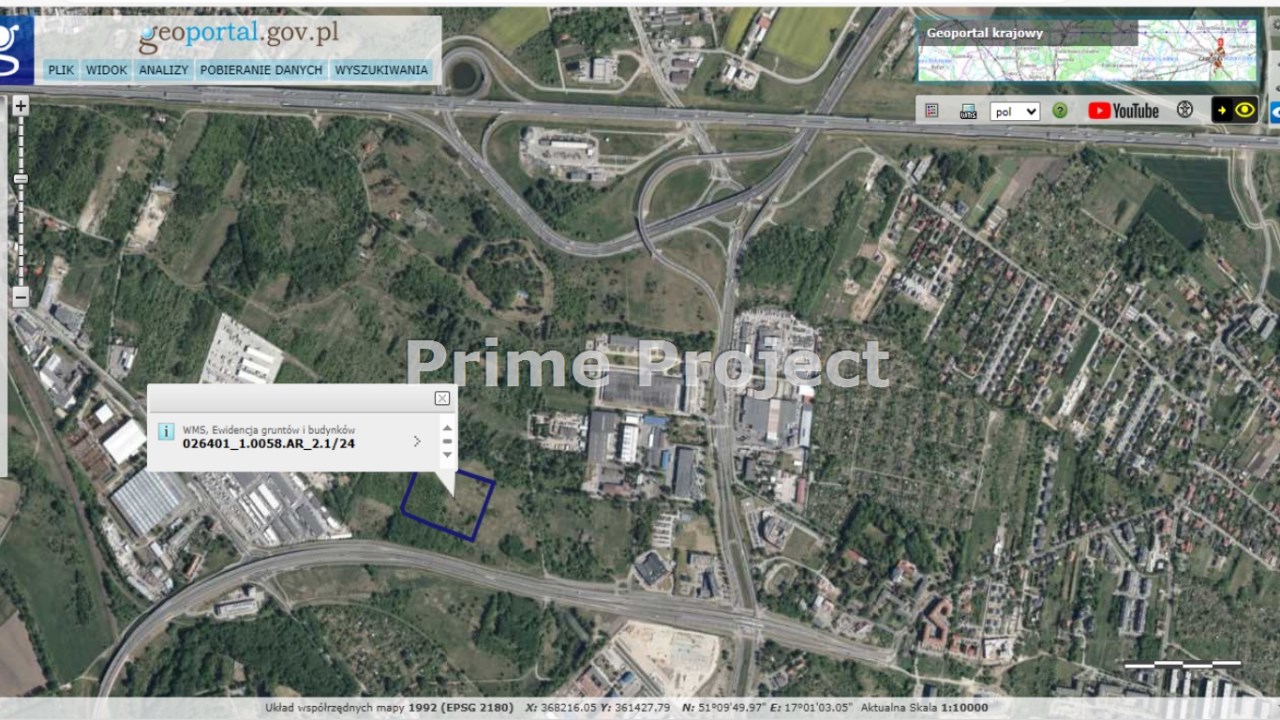
Task: Open the YouTube channel link
Action: [1123, 111]
